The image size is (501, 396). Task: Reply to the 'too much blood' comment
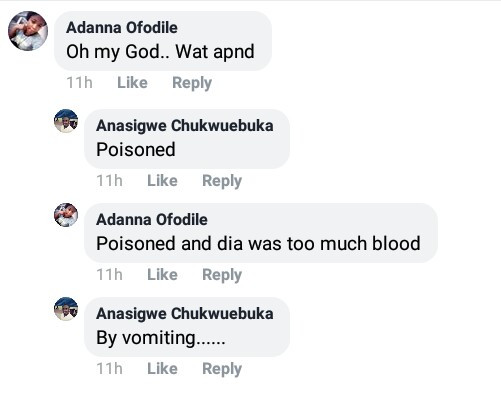point(222,275)
